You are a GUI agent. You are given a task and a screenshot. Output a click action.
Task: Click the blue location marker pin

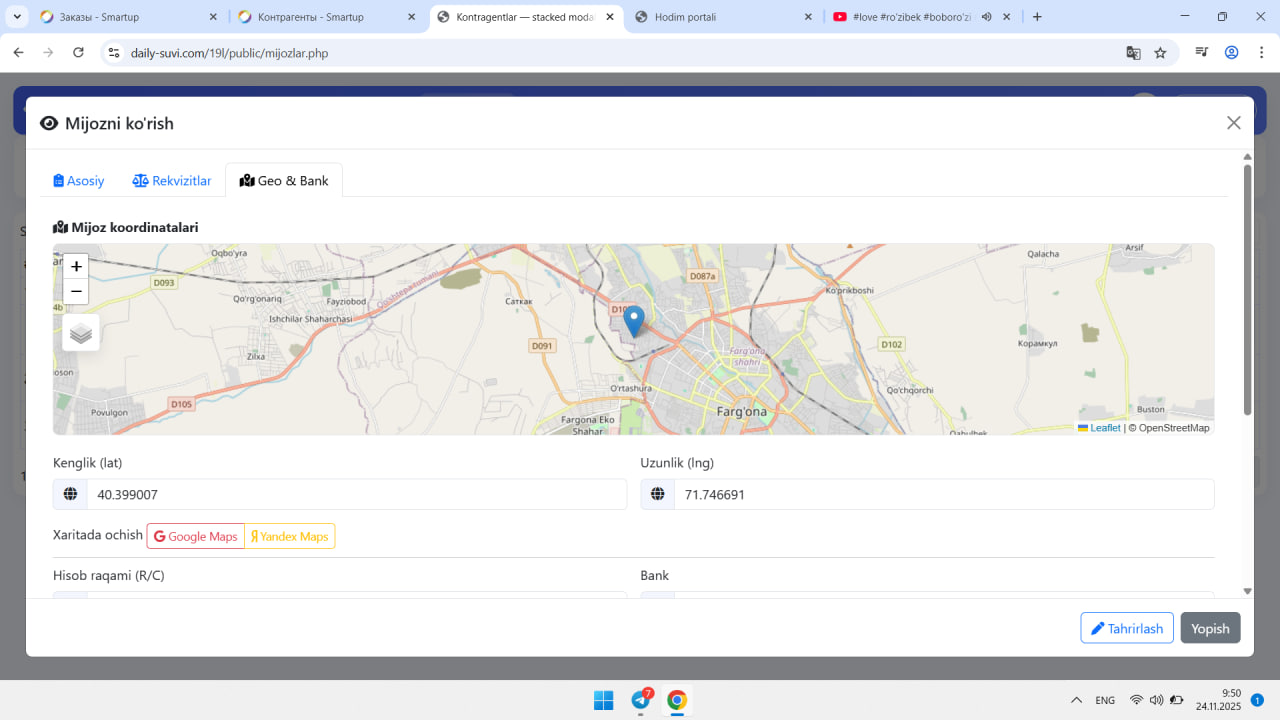[633, 320]
